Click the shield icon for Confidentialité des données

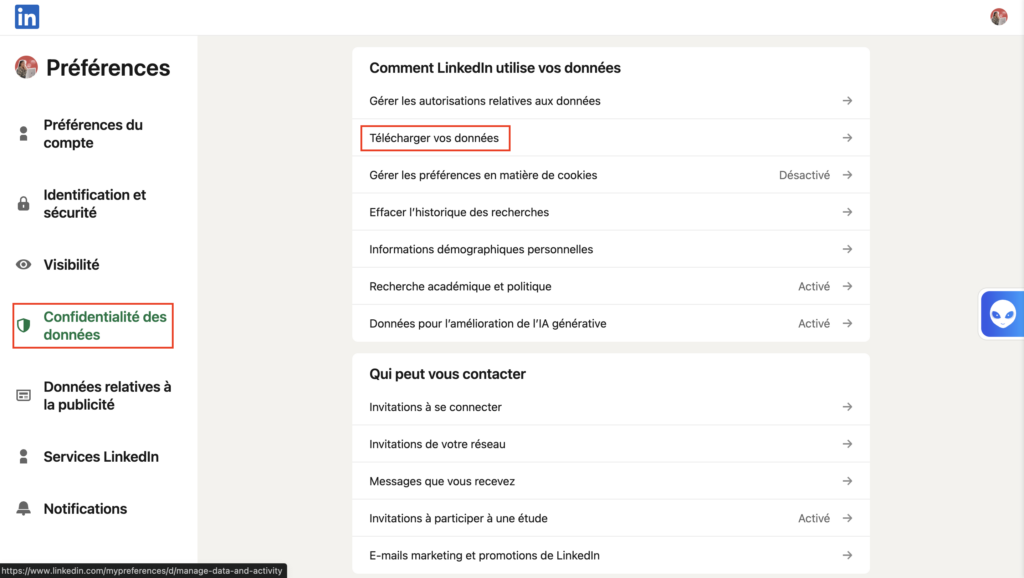(x=24, y=325)
